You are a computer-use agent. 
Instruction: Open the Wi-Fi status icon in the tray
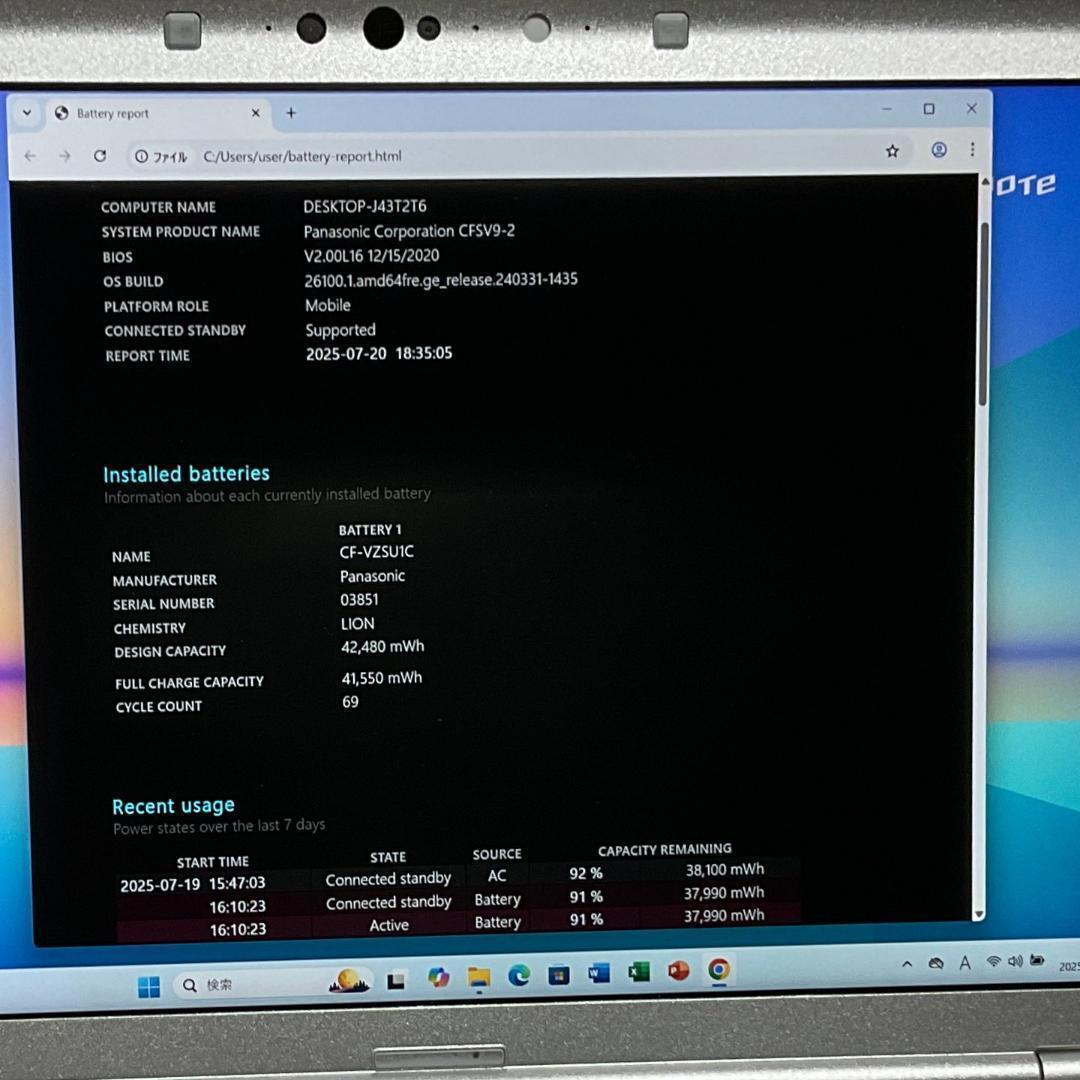(992, 962)
